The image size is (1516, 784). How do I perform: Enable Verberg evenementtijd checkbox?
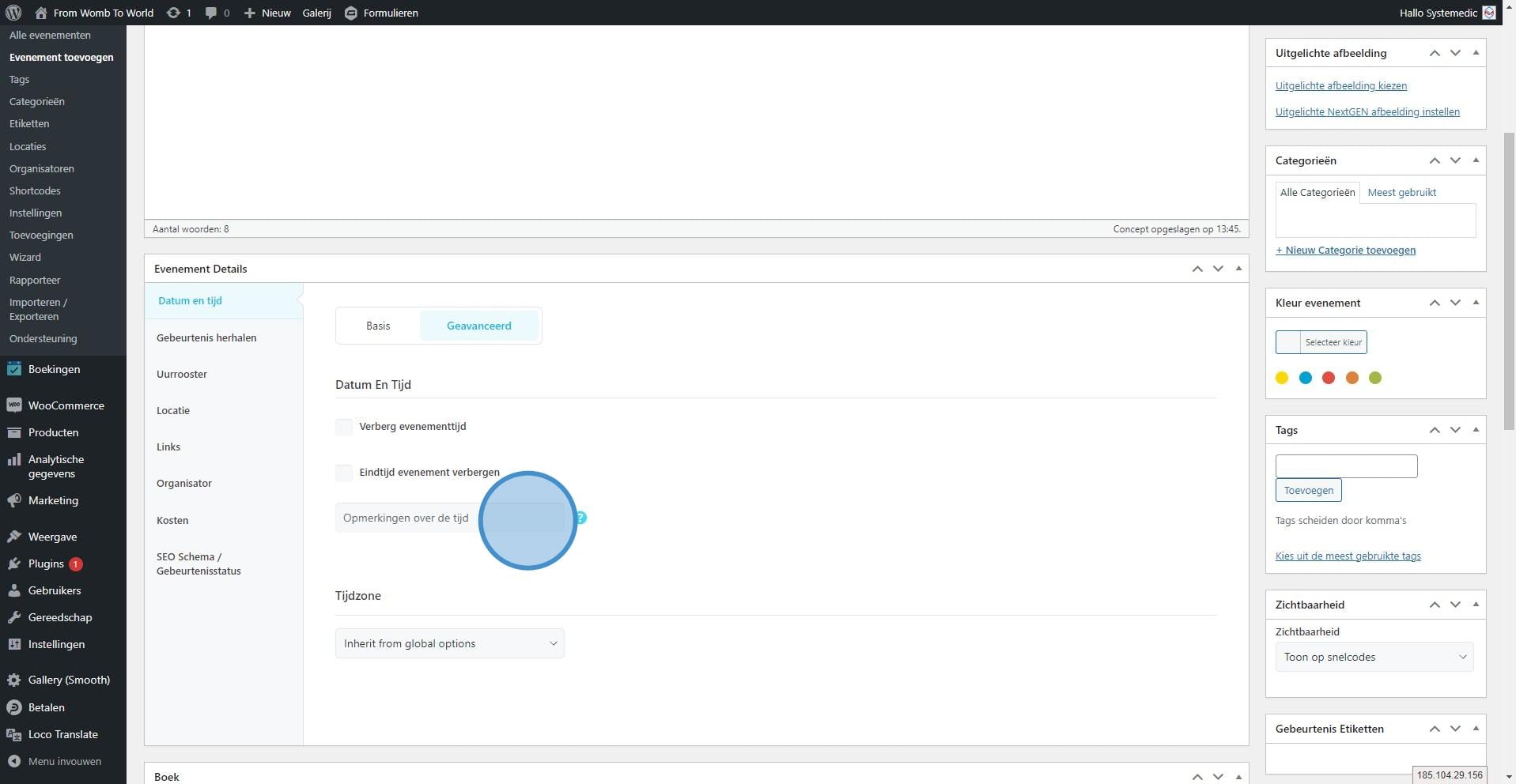click(x=344, y=427)
